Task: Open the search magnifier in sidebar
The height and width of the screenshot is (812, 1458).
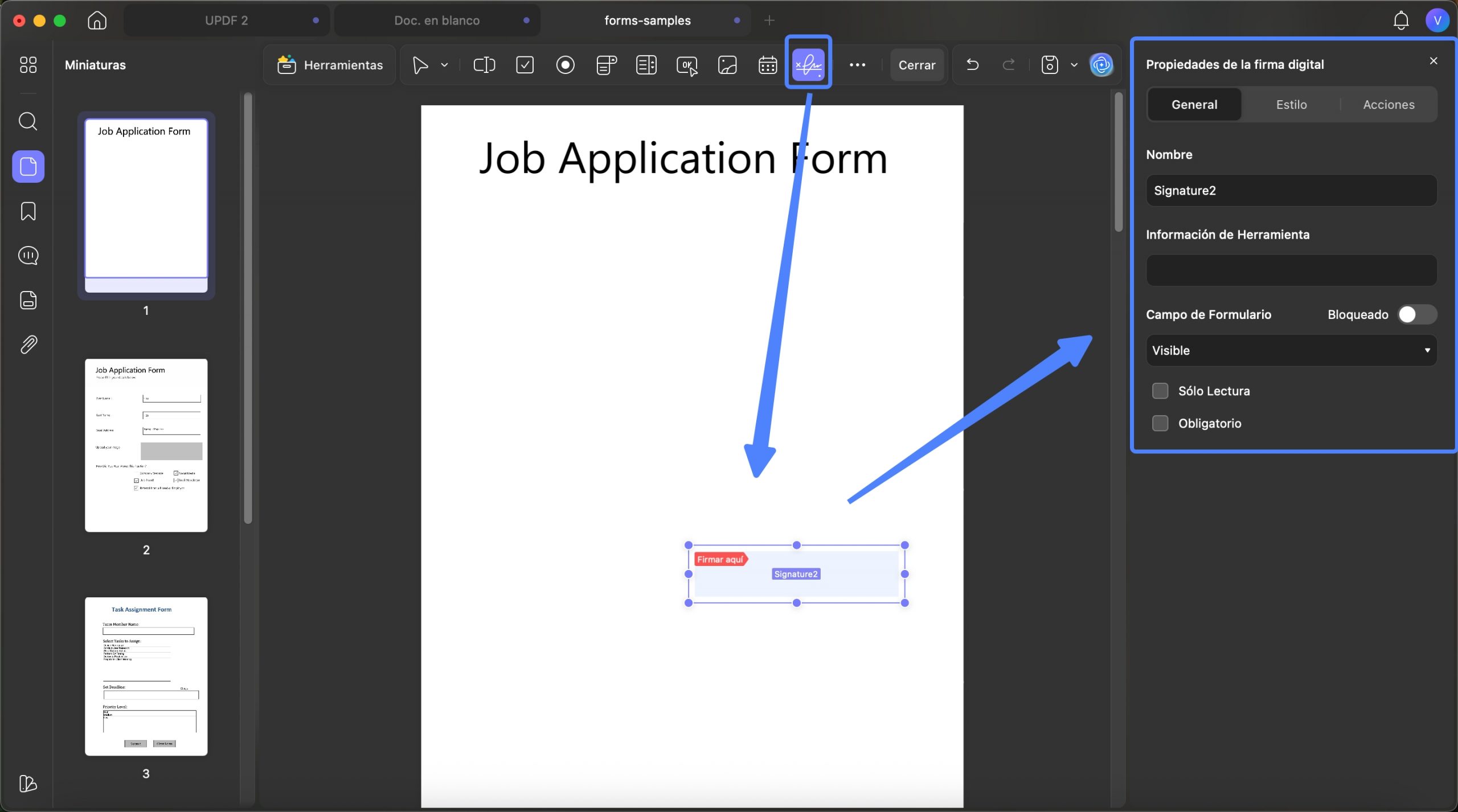Action: click(28, 121)
